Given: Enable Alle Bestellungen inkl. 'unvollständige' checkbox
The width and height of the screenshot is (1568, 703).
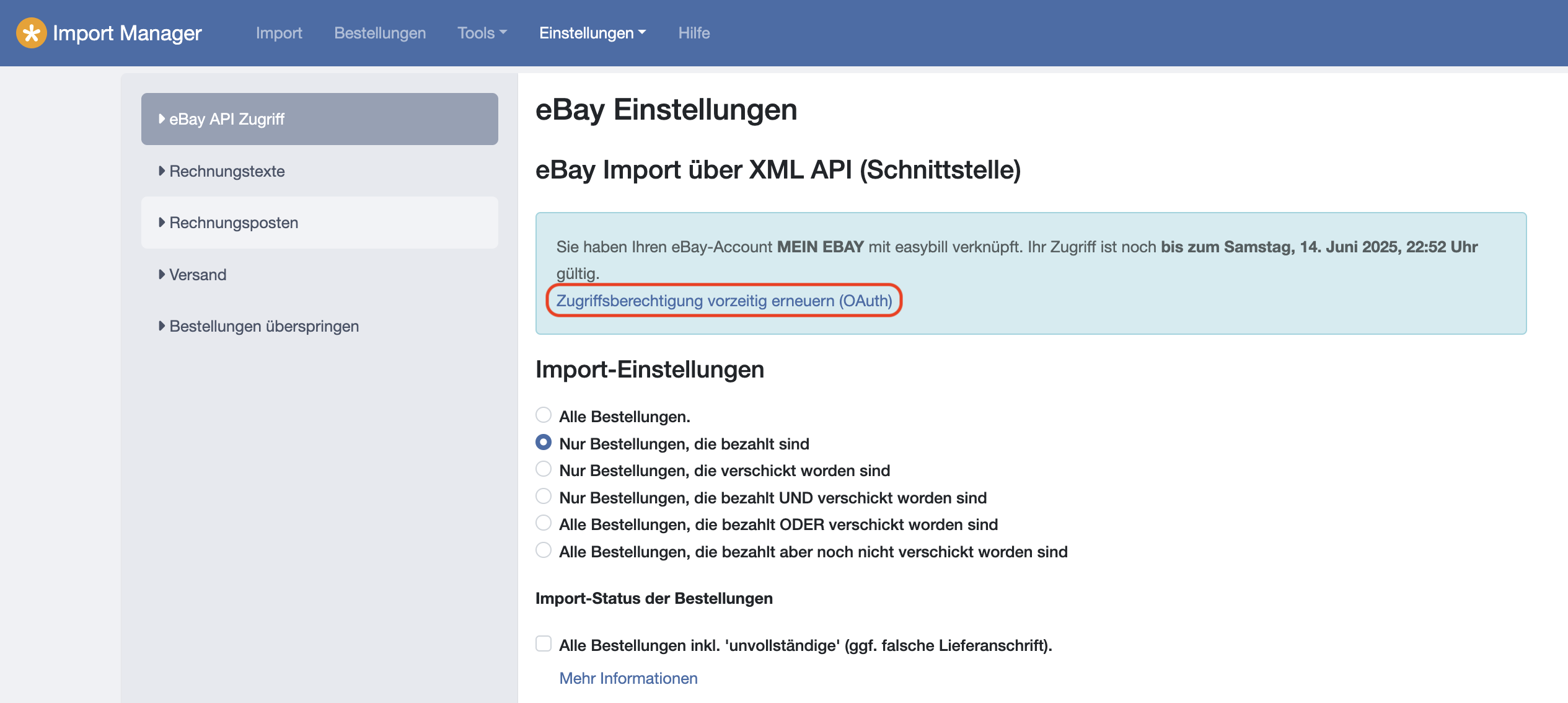Looking at the screenshot, I should [x=544, y=643].
